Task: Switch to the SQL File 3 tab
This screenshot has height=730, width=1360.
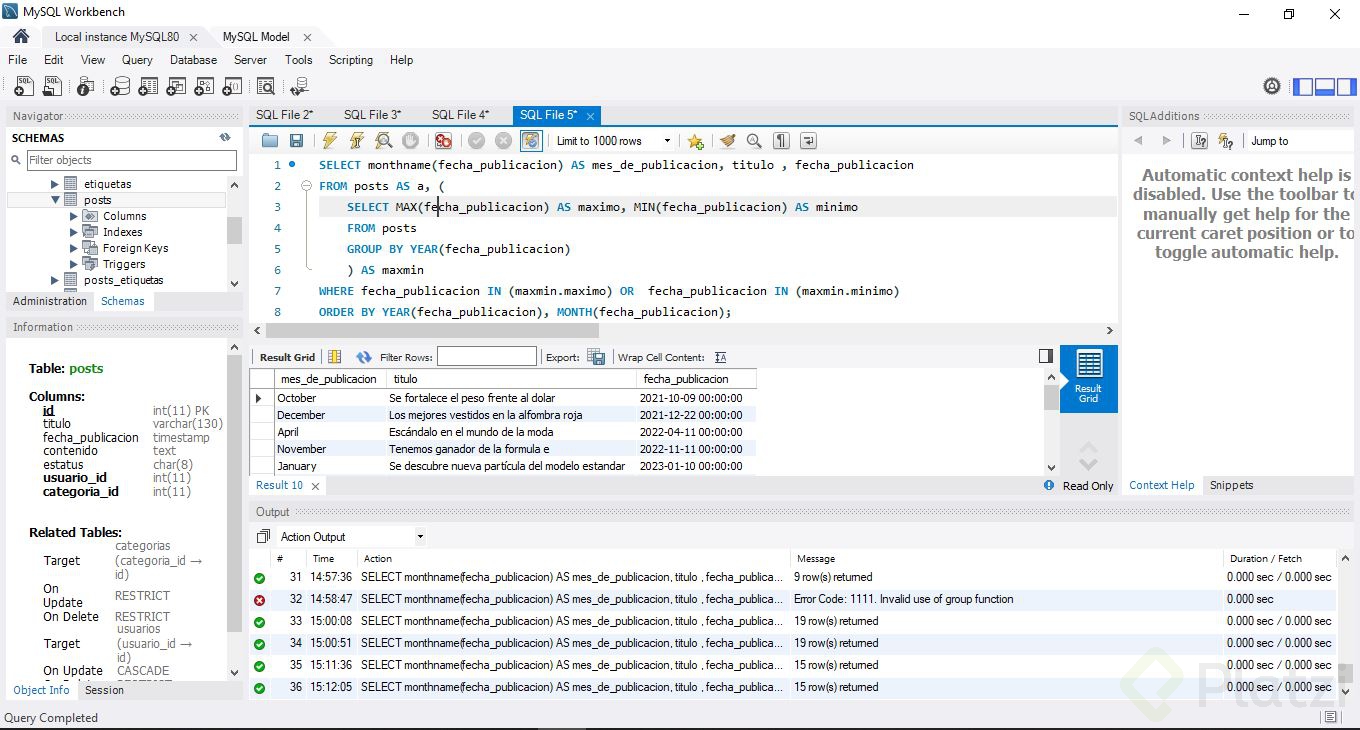Action: 371,115
